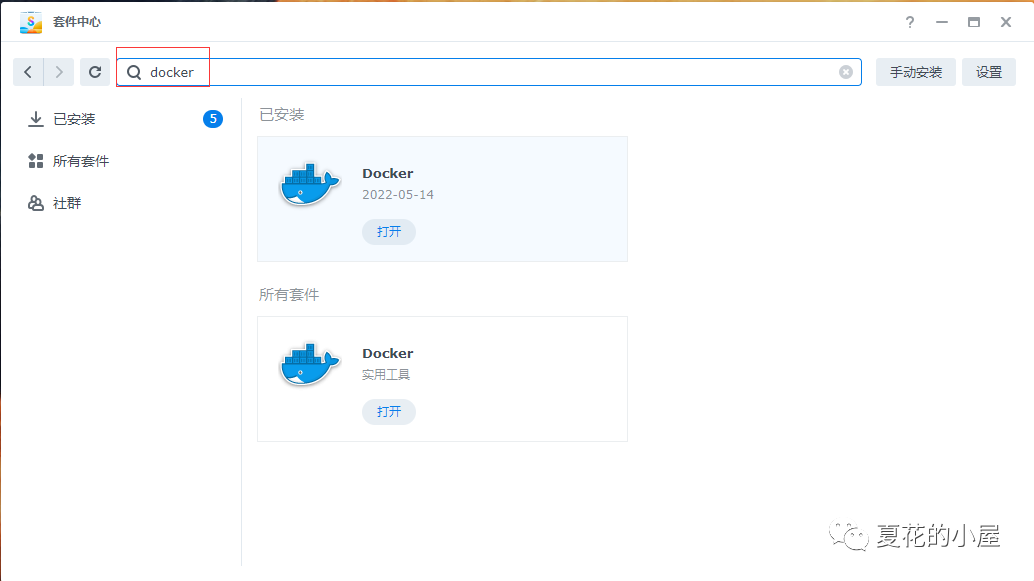This screenshot has height=581, width=1034.
Task: Open 设置 from the top right
Action: [988, 72]
